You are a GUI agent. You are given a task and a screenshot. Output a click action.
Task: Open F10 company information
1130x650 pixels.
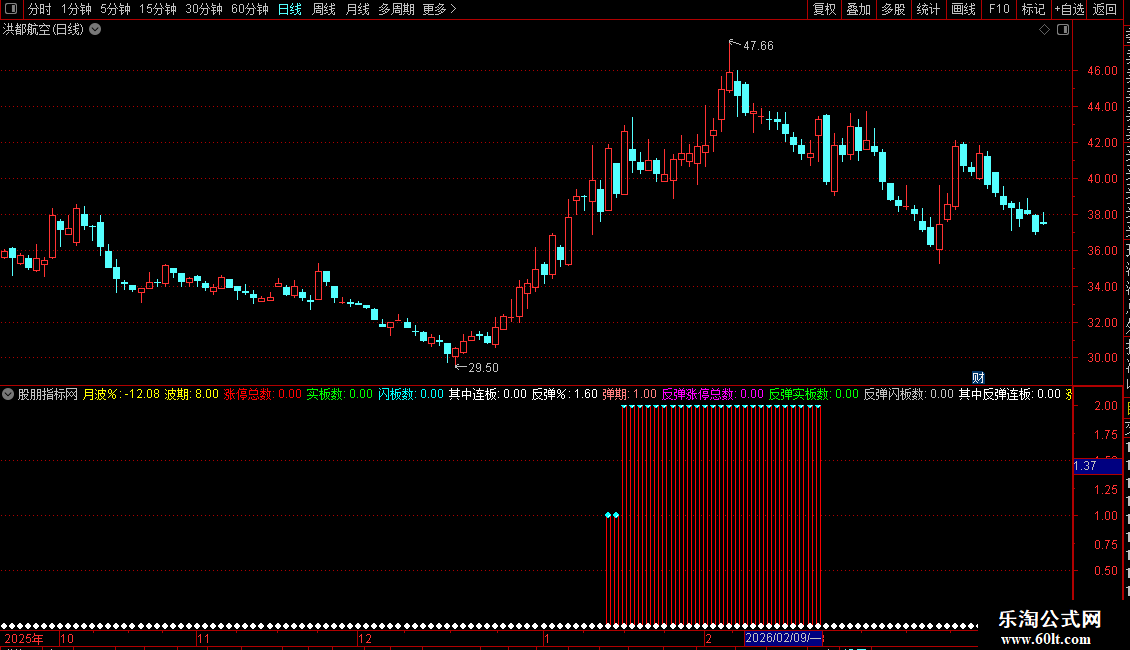tap(999, 9)
